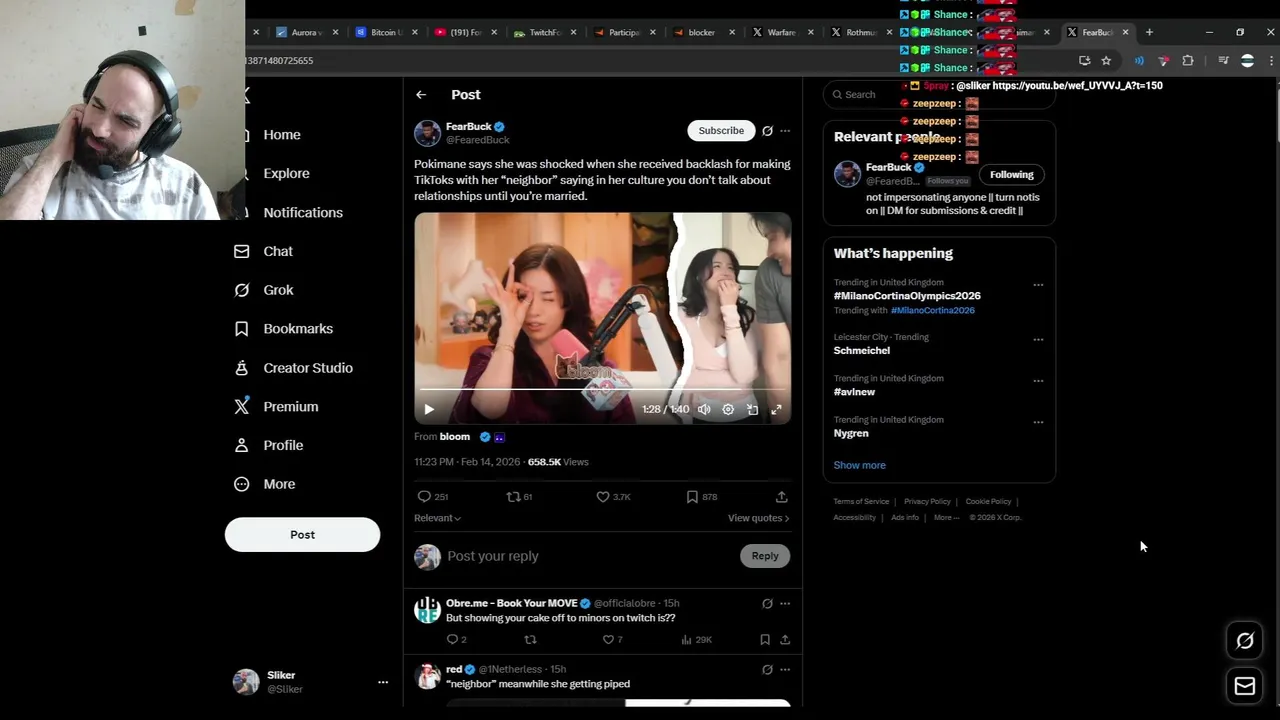Toggle picture-in-picture on the video
This screenshot has width=1280, height=720.
coord(752,409)
